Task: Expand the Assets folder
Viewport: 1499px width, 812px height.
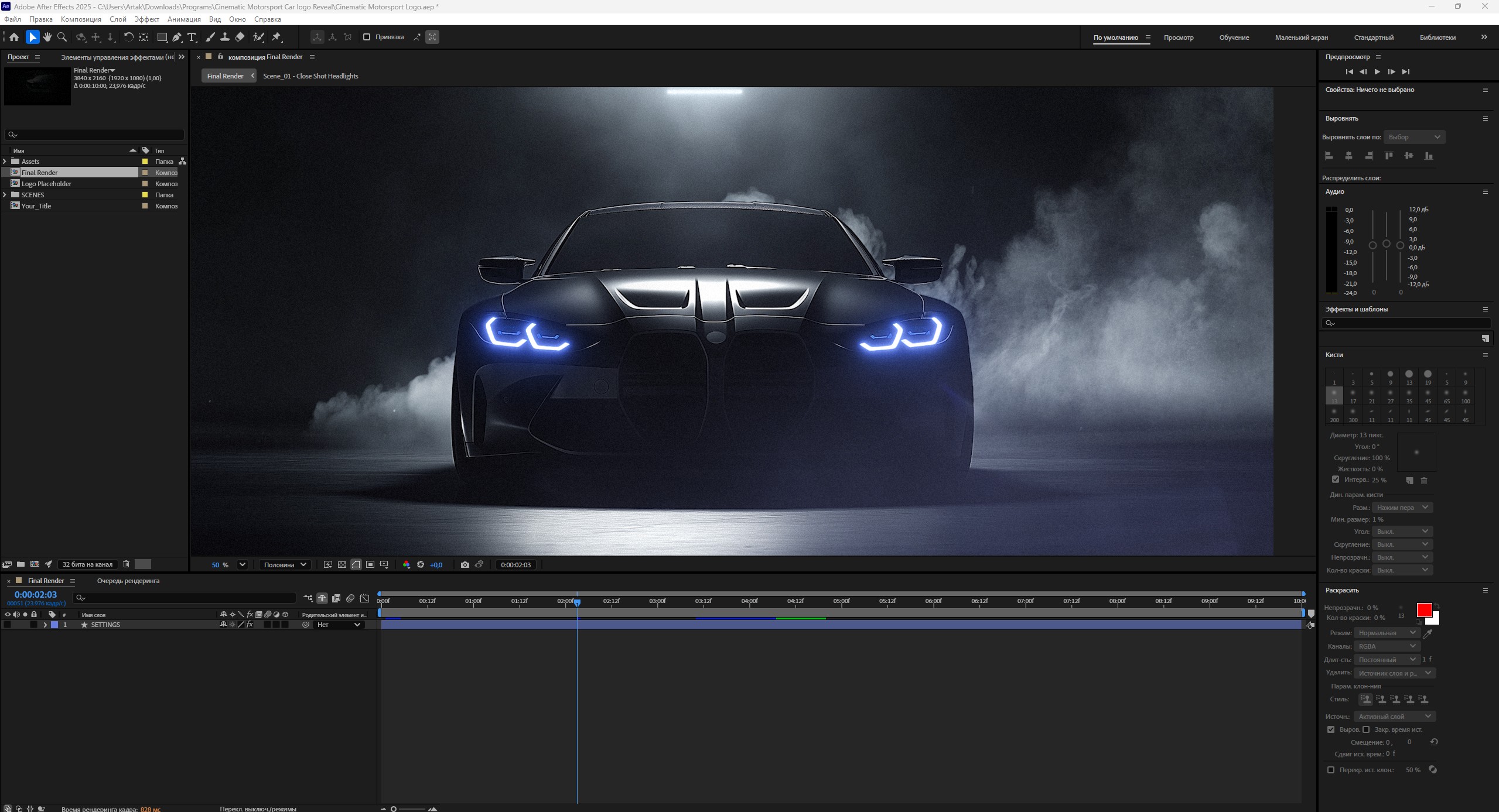Action: tap(5, 162)
